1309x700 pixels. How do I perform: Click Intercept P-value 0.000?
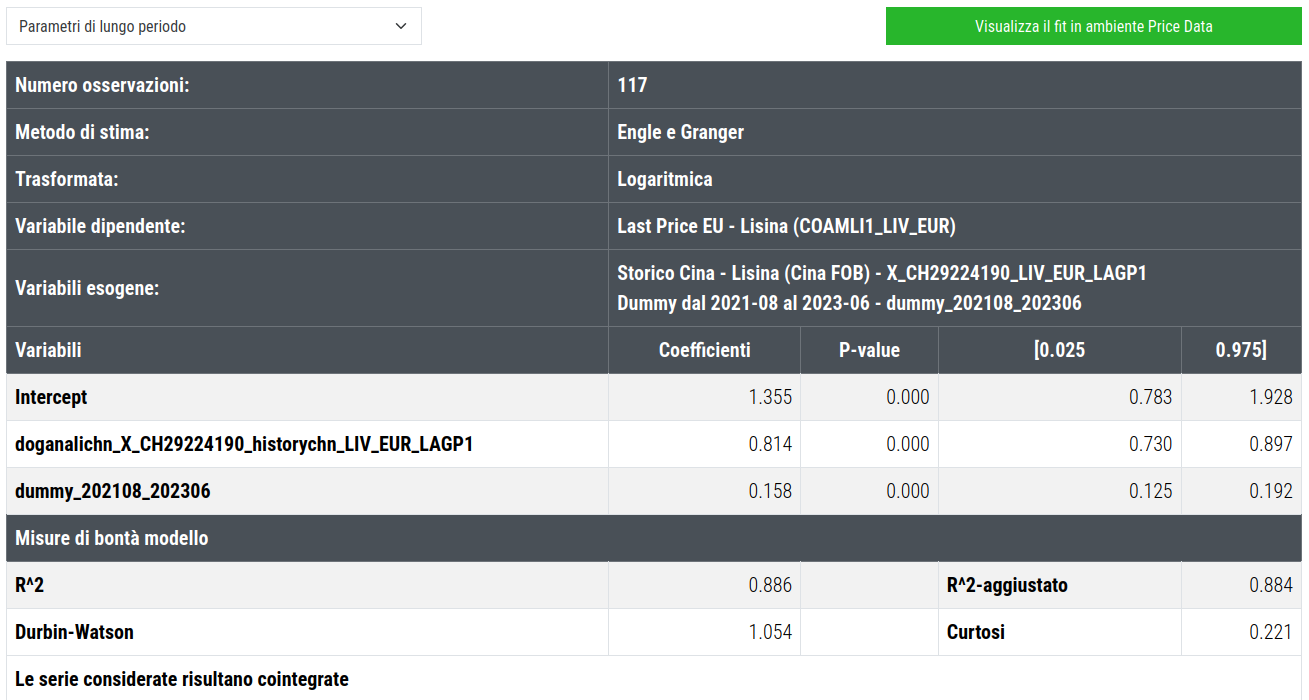click(x=907, y=397)
